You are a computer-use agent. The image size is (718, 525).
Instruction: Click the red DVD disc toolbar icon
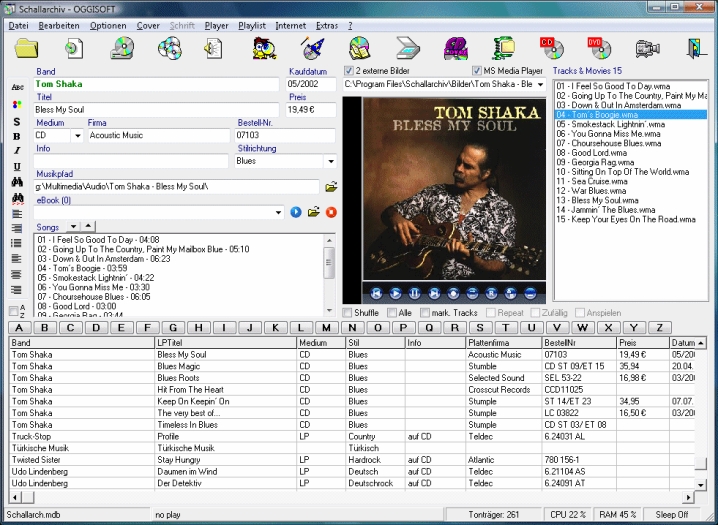coord(599,48)
